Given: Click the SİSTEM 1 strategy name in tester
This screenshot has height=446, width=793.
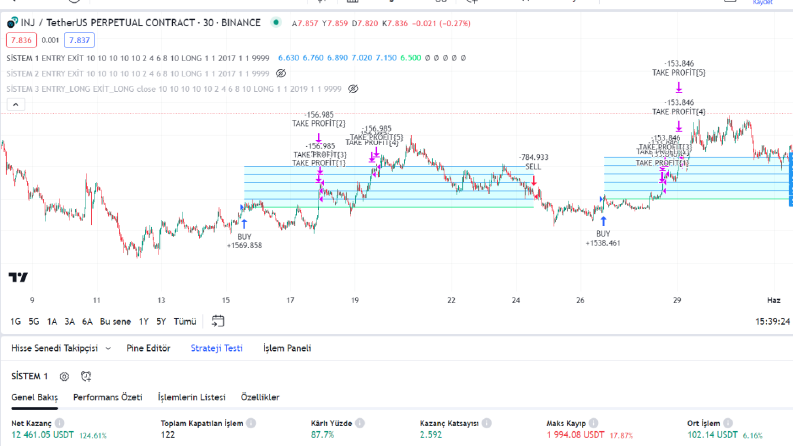Looking at the screenshot, I should tap(29, 376).
